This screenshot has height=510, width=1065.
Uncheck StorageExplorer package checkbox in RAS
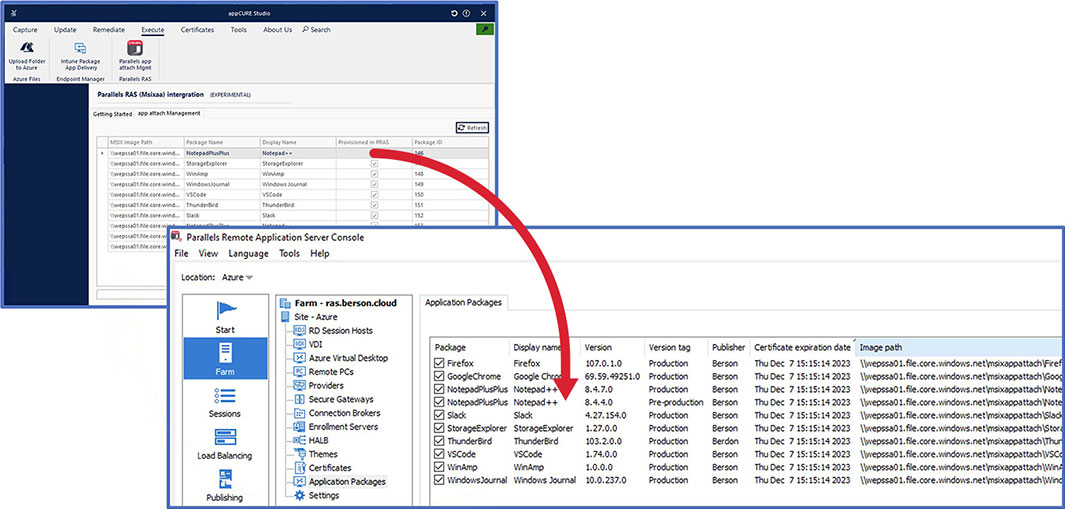pyautogui.click(x=439, y=428)
